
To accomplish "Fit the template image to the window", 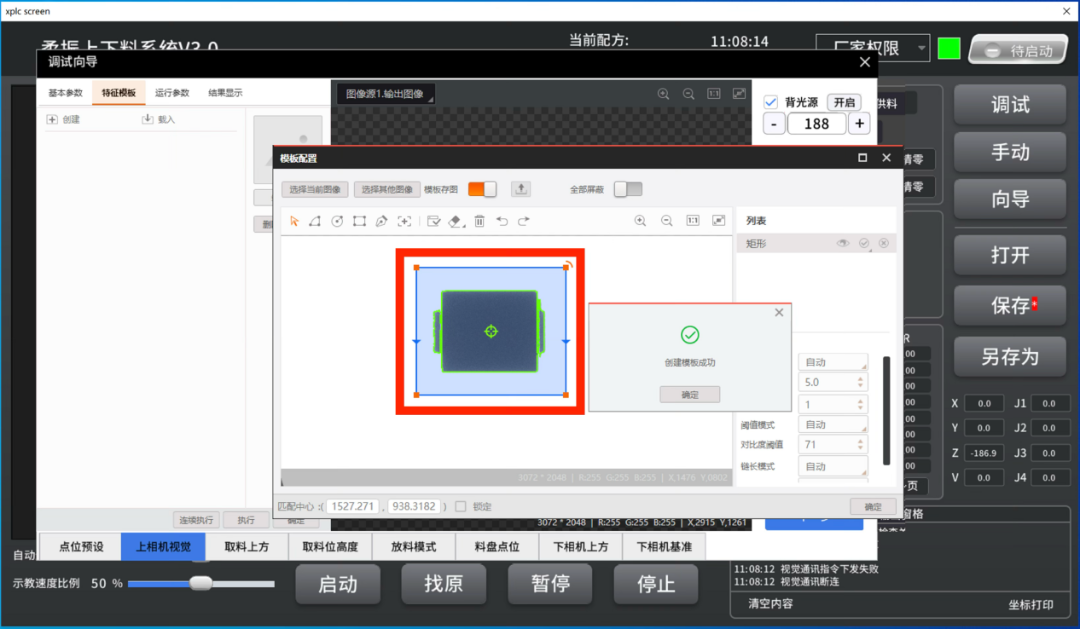I will point(718,220).
